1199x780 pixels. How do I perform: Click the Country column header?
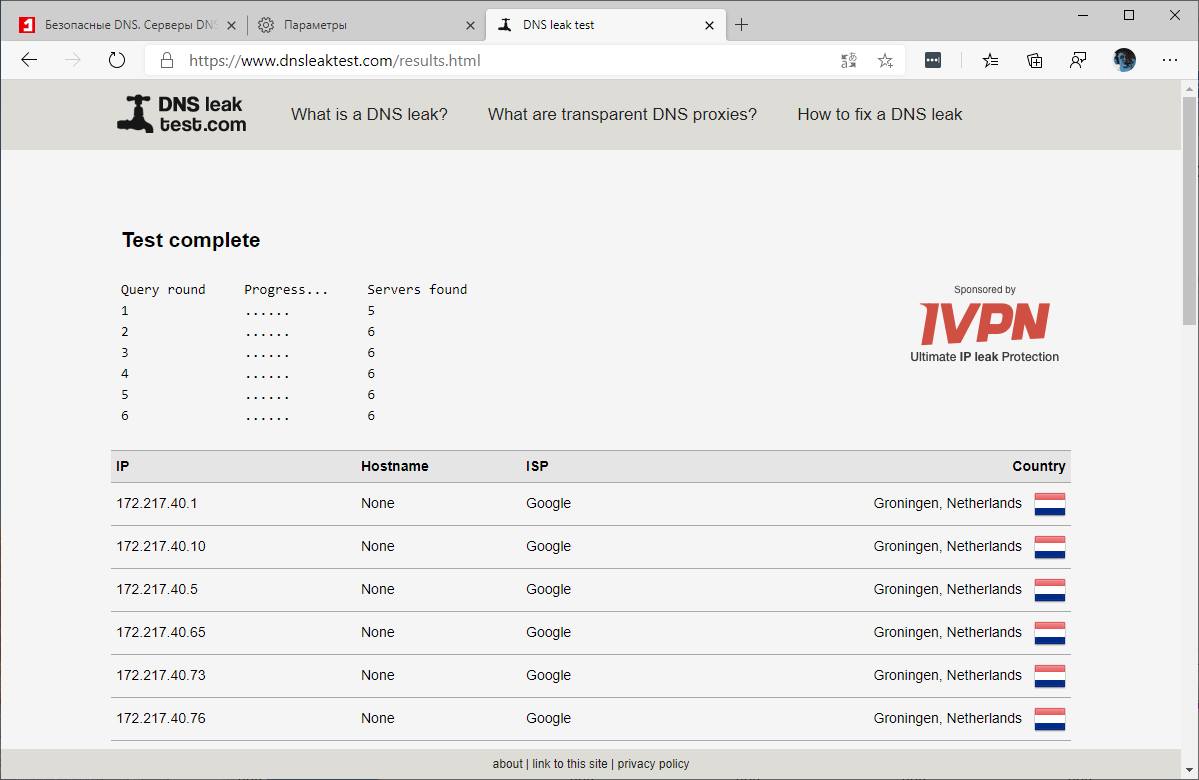coord(1038,466)
